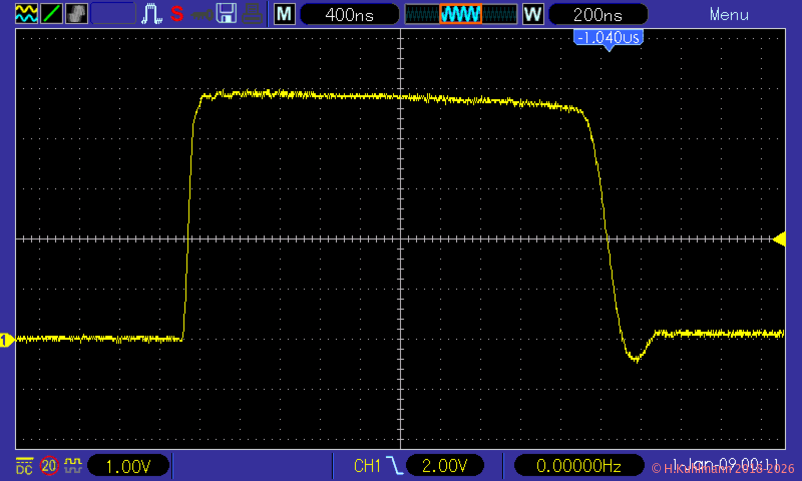Toggle the DC coupling indicator
Screen dimensions: 802x481
click(23, 465)
